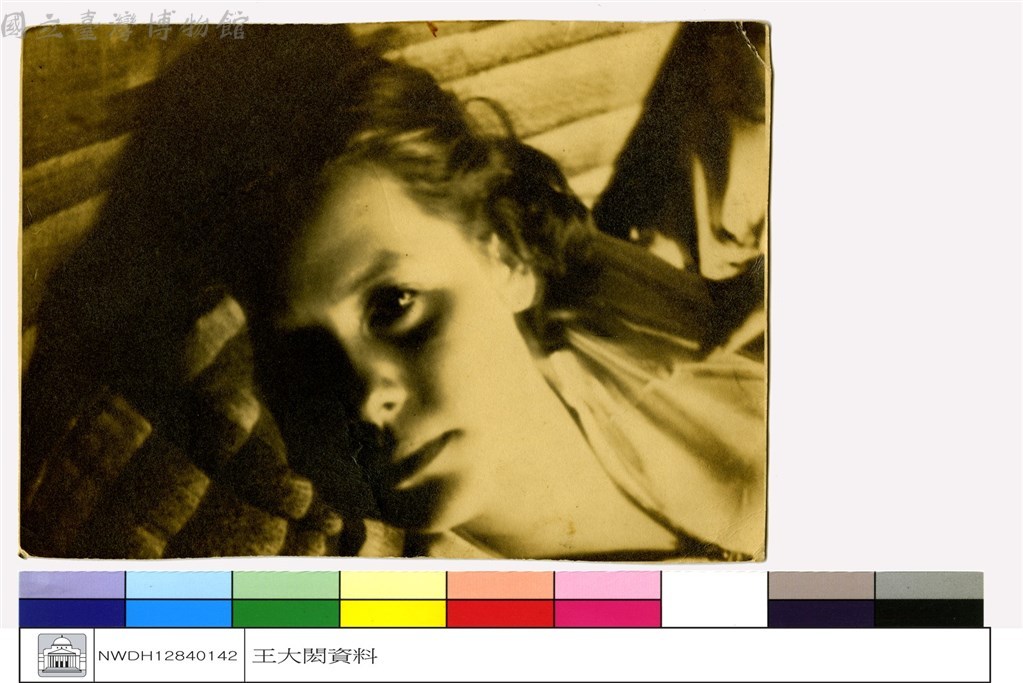Screen dimensions: 1023x683
Task: Pick the salmon orange color swatch
Action: coord(500,585)
